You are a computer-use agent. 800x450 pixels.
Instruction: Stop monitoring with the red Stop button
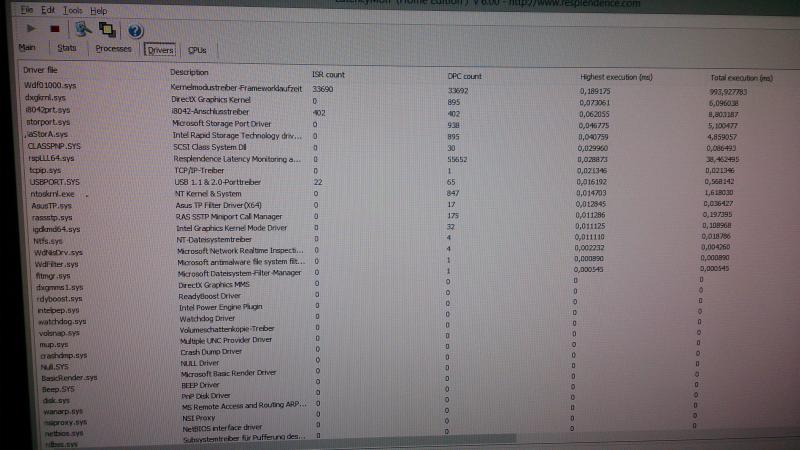tap(55, 29)
